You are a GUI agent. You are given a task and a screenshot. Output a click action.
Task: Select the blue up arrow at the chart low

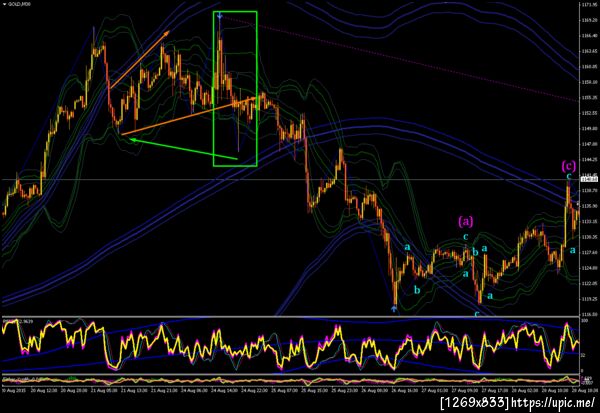click(394, 308)
